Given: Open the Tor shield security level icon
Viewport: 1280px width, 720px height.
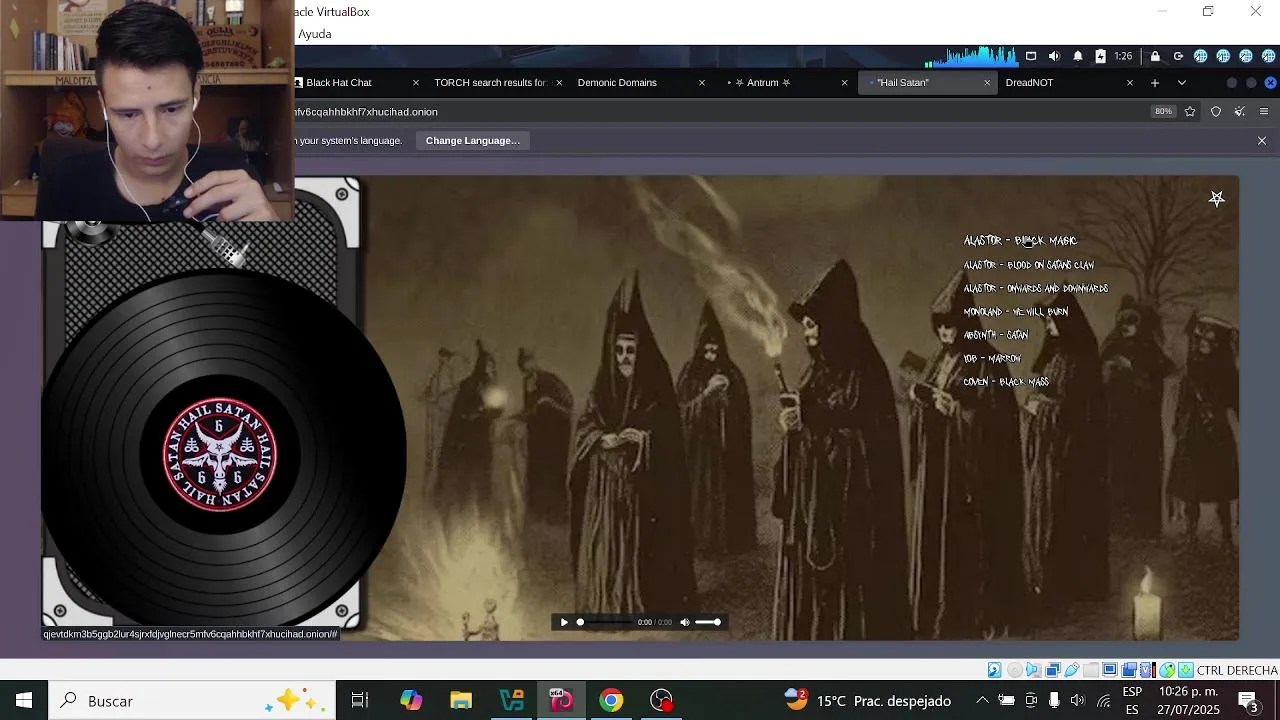Looking at the screenshot, I should tap(1216, 112).
